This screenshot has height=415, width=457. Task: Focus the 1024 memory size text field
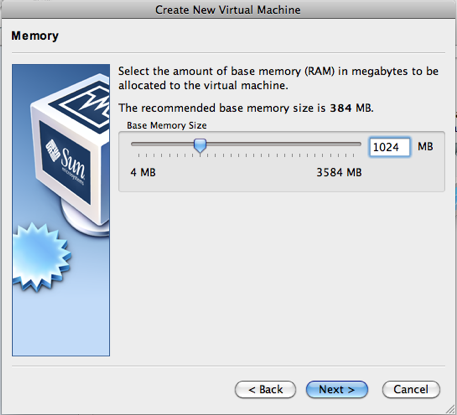coord(390,147)
